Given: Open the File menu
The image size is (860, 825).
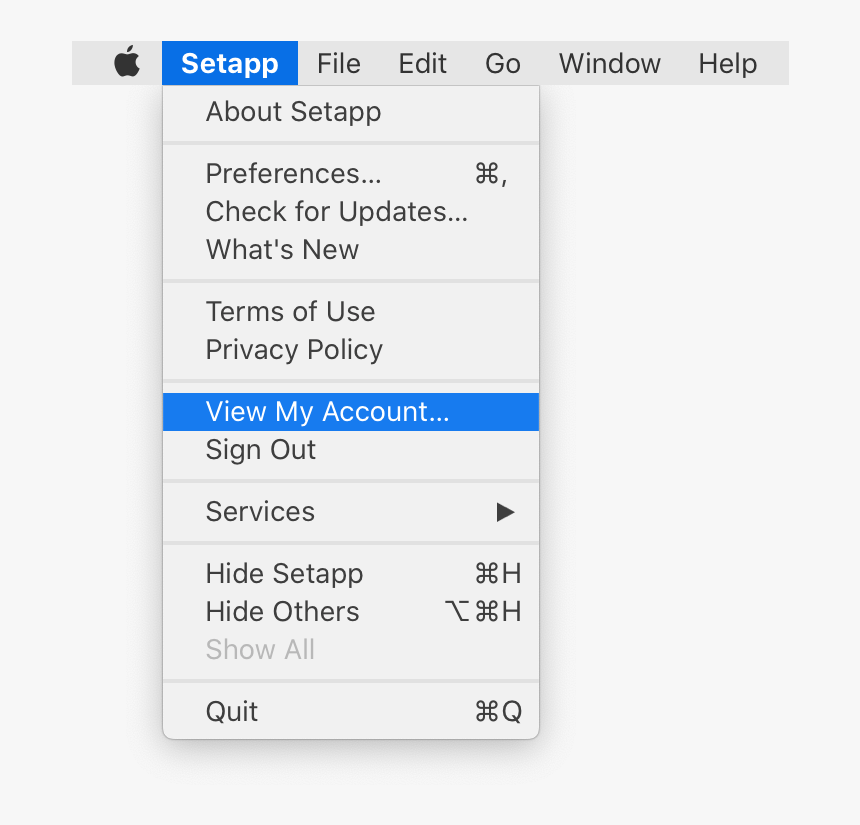Looking at the screenshot, I should (338, 63).
